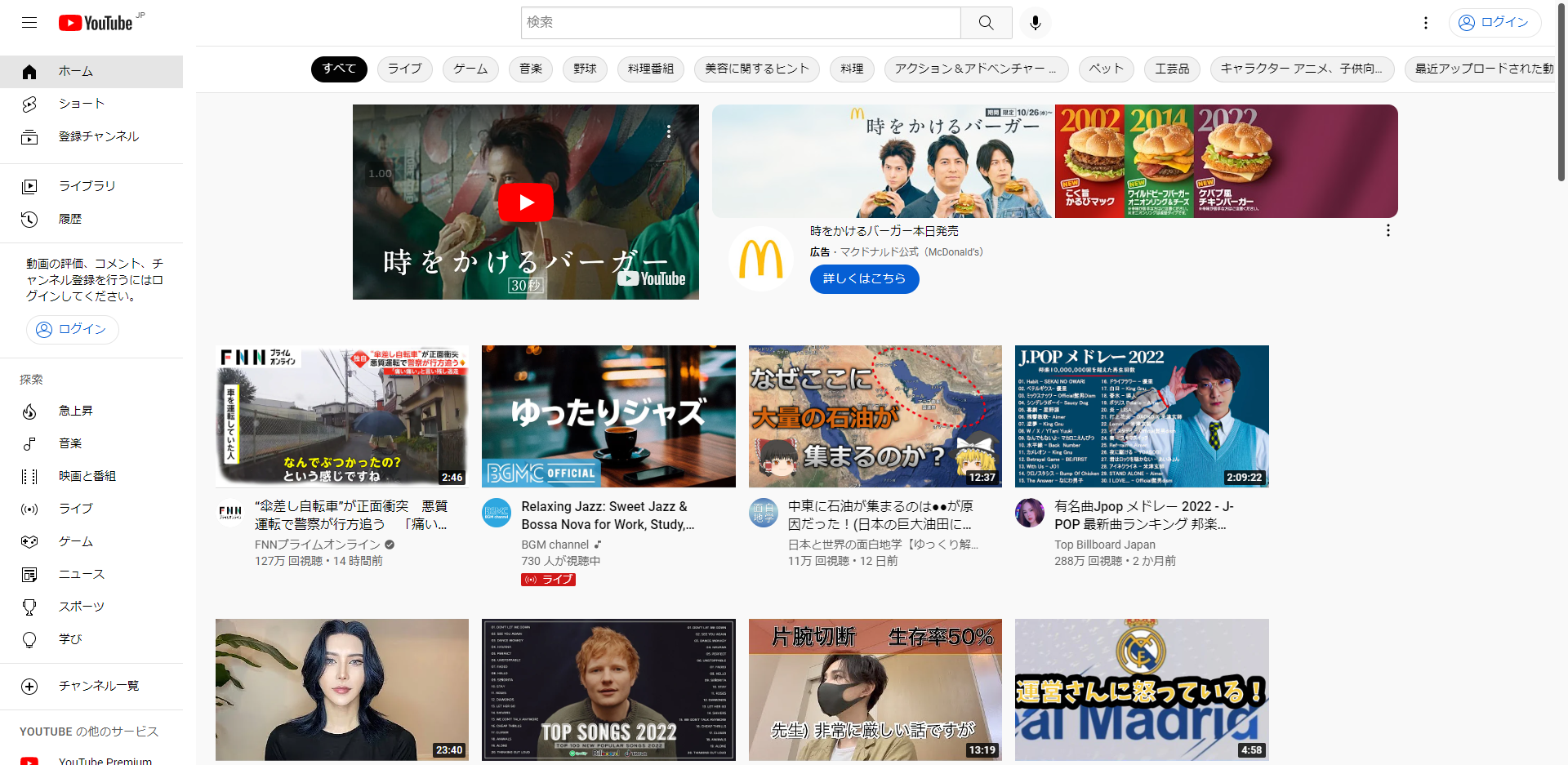1568x765 pixels.
Task: Click the magnifier search button
Action: click(x=987, y=23)
